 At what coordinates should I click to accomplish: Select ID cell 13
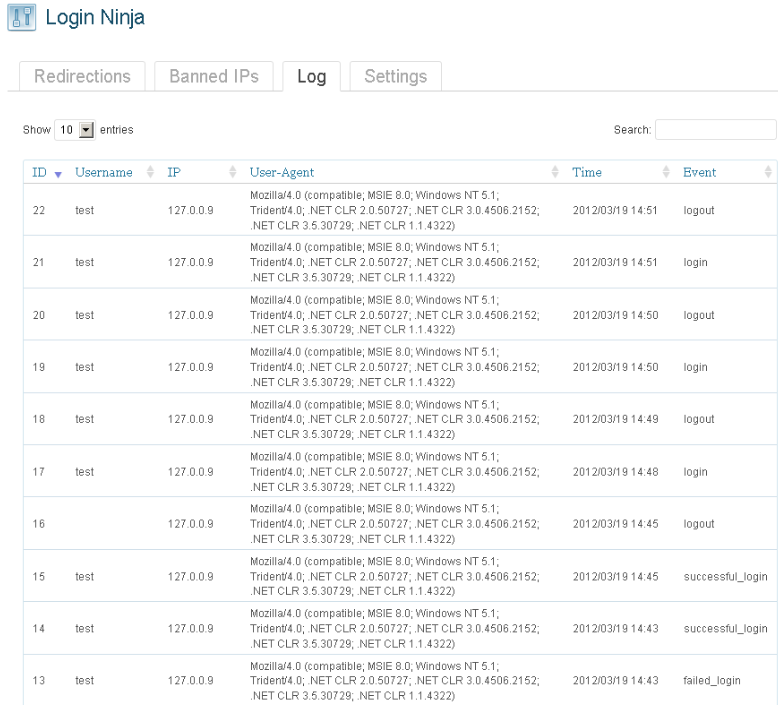click(39, 681)
